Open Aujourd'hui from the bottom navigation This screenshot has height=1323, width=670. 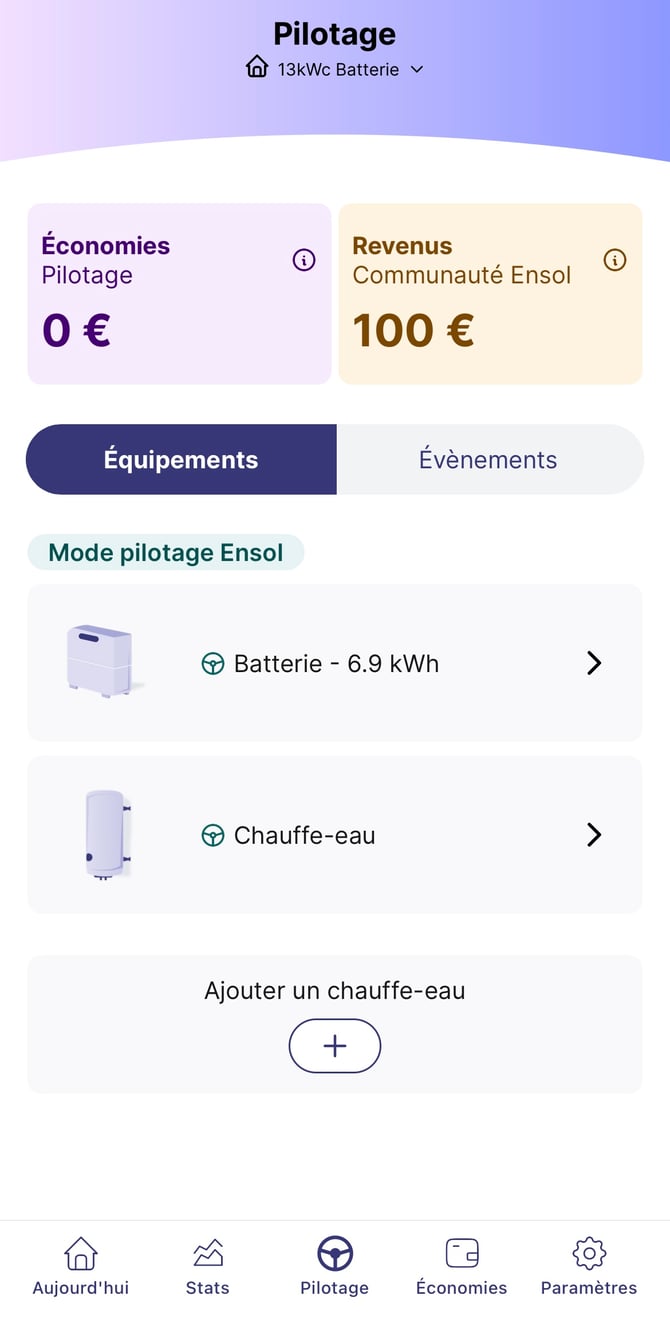pyautogui.click(x=81, y=1265)
